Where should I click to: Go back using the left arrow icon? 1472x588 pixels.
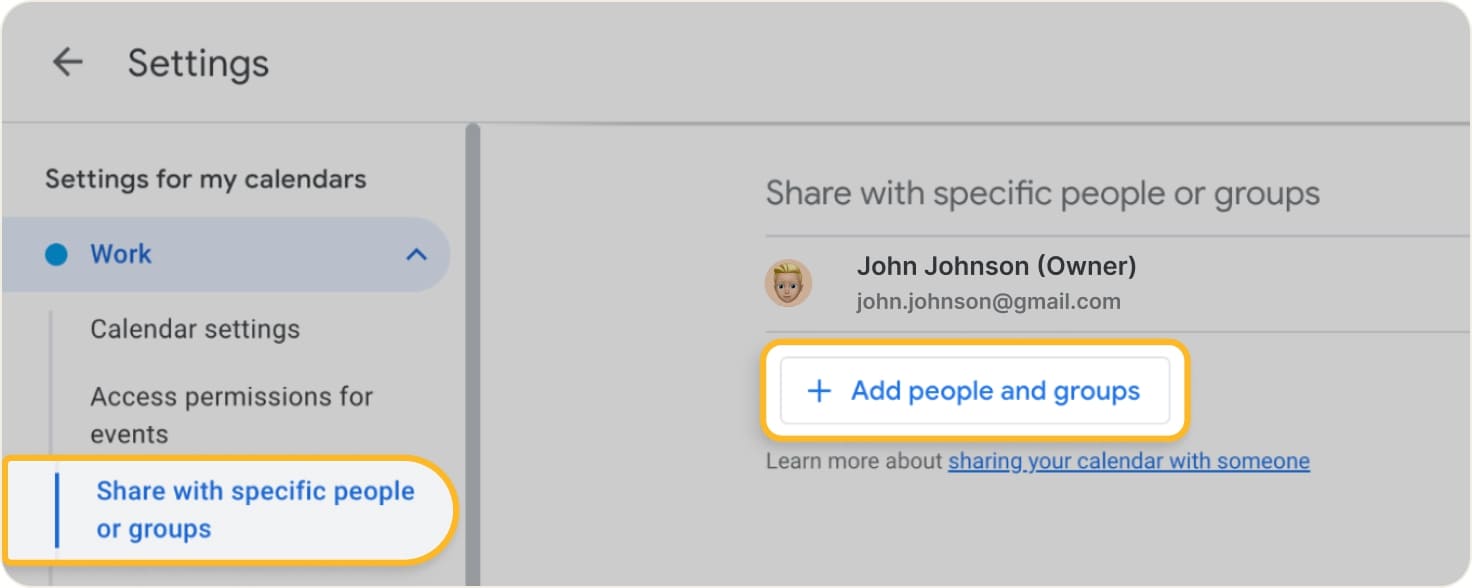pyautogui.click(x=67, y=63)
